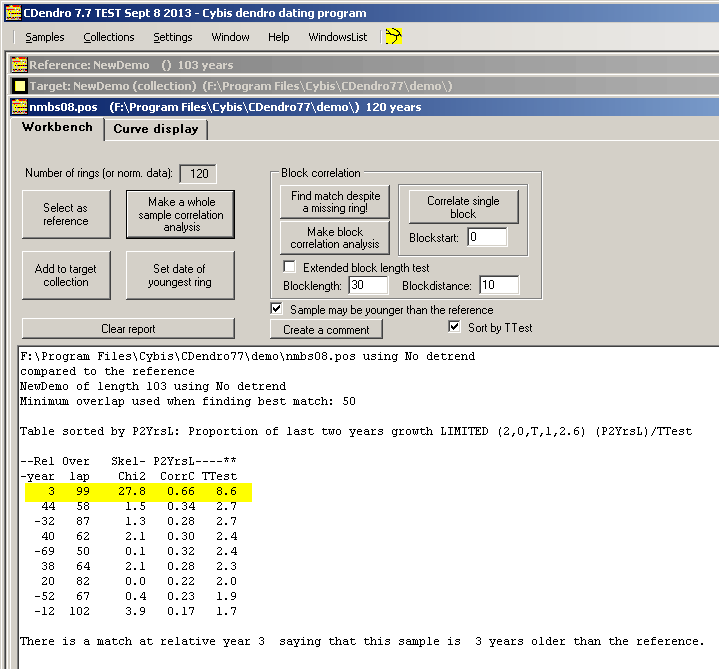Click Make a whole sample correlation analysis
Viewport: 719px width, 669px height.
pyautogui.click(x=180, y=214)
